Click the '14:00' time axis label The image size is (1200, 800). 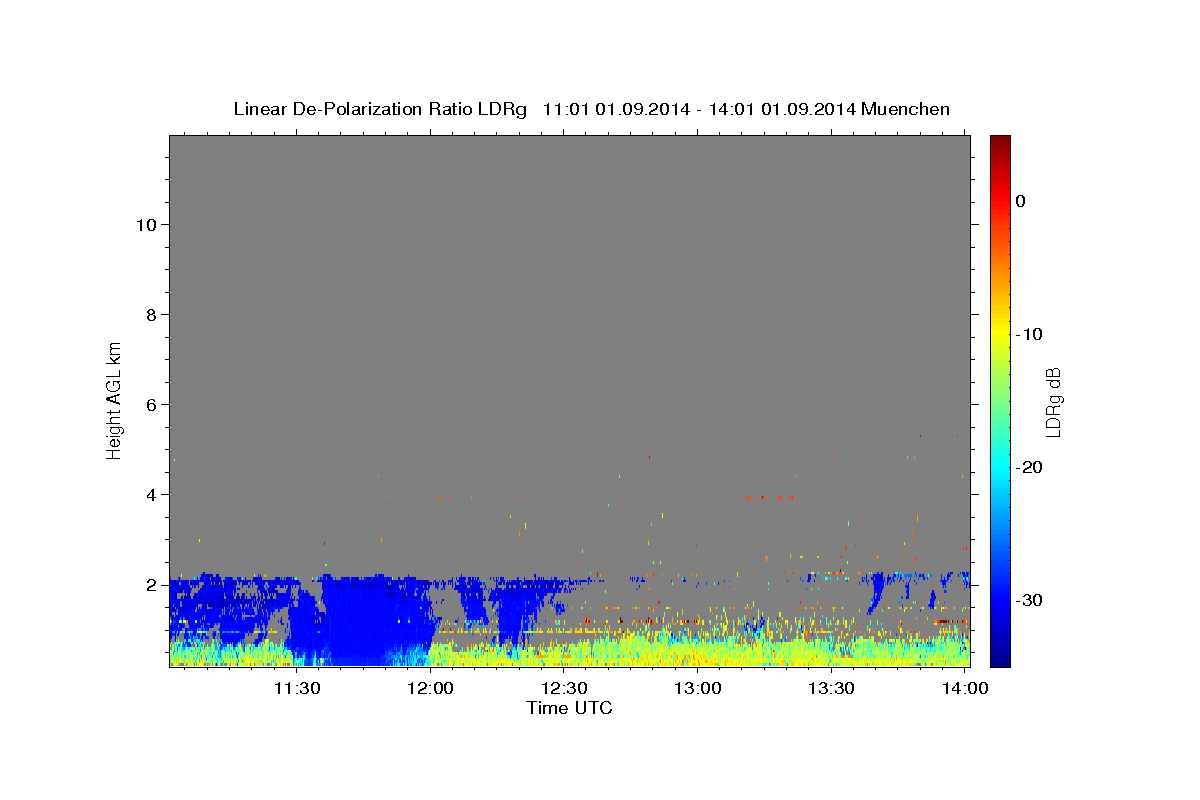(963, 688)
